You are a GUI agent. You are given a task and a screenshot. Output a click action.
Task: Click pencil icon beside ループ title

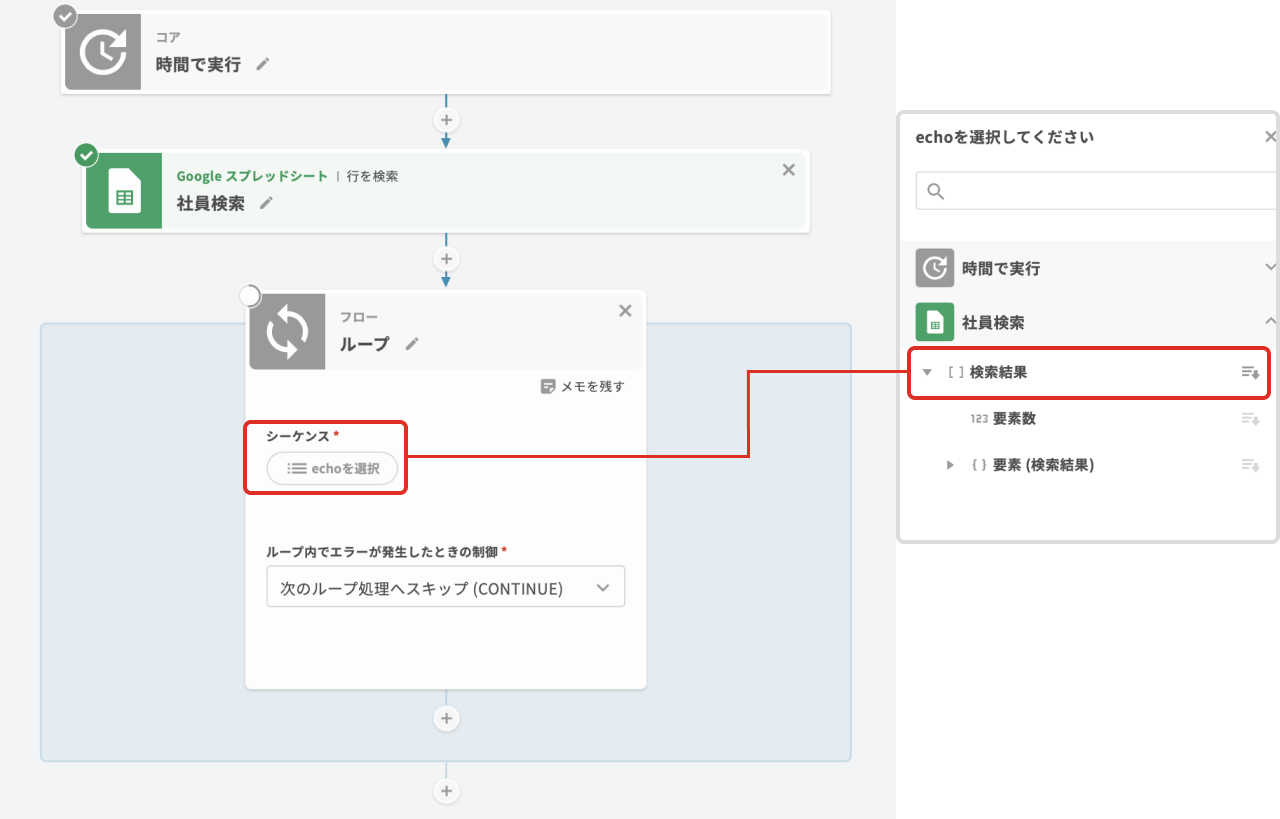412,343
